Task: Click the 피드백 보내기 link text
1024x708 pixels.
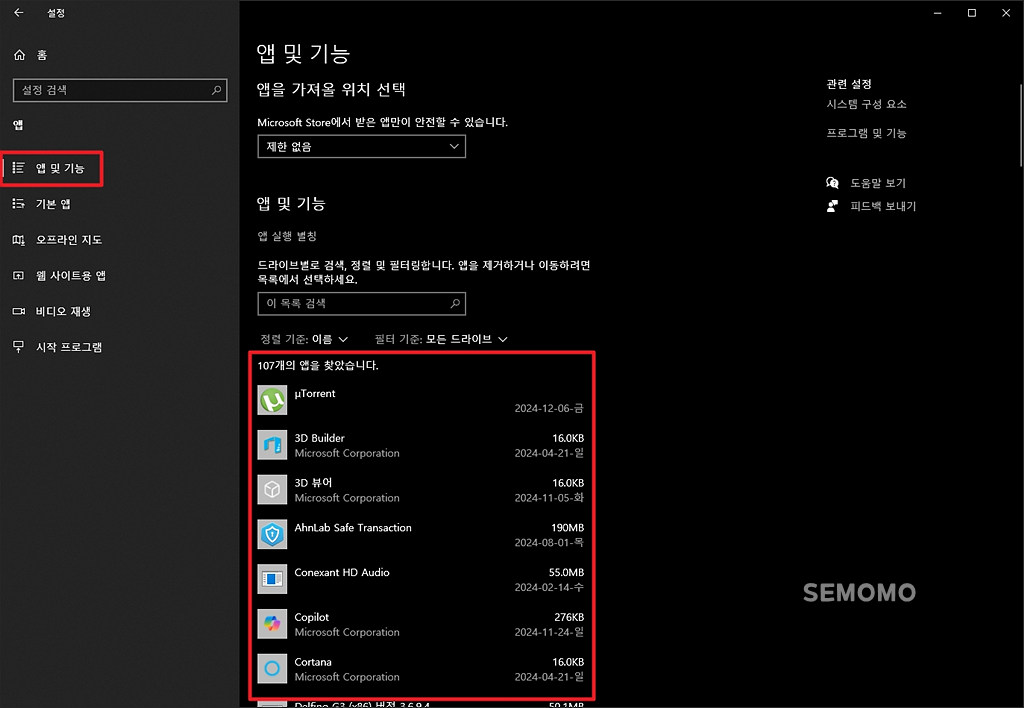Action: coord(883,206)
